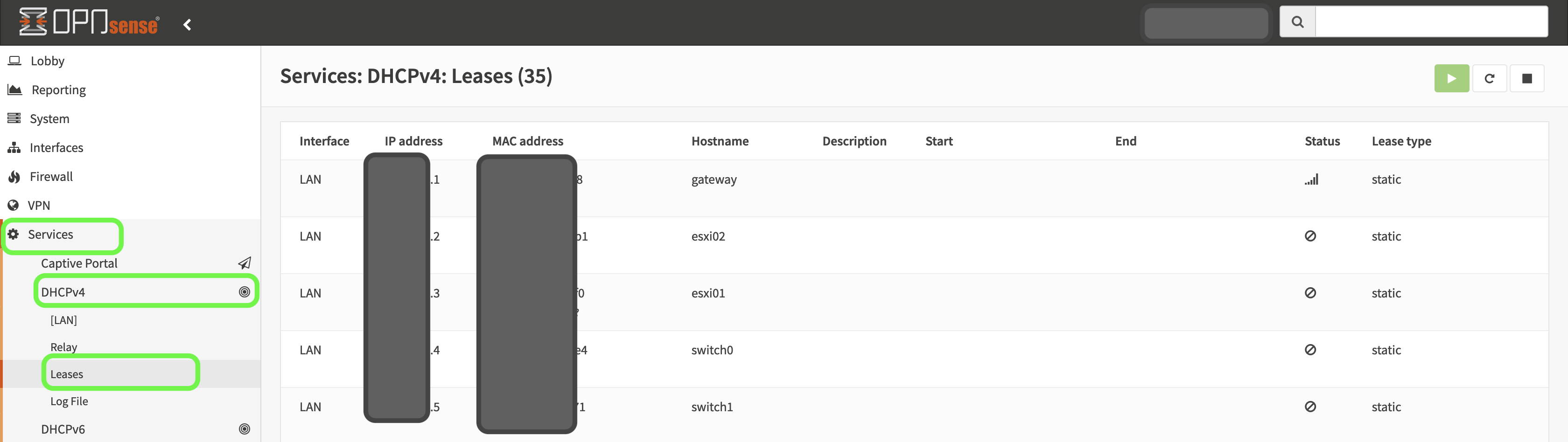Click the Interfaces network icon

[14, 147]
